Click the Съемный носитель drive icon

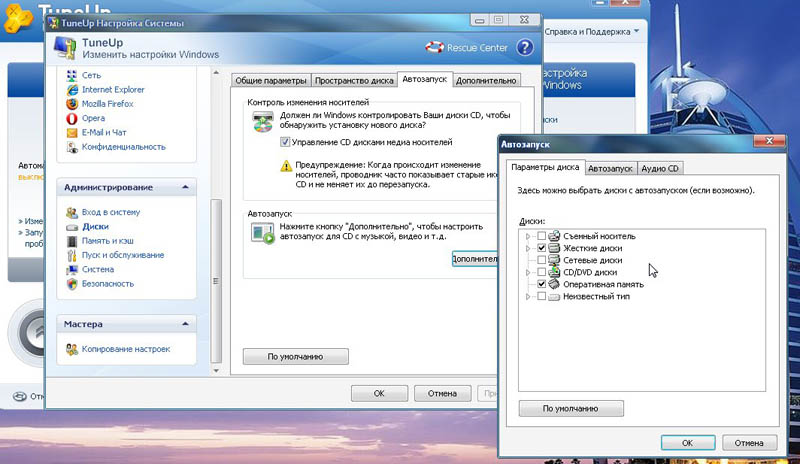tap(554, 236)
